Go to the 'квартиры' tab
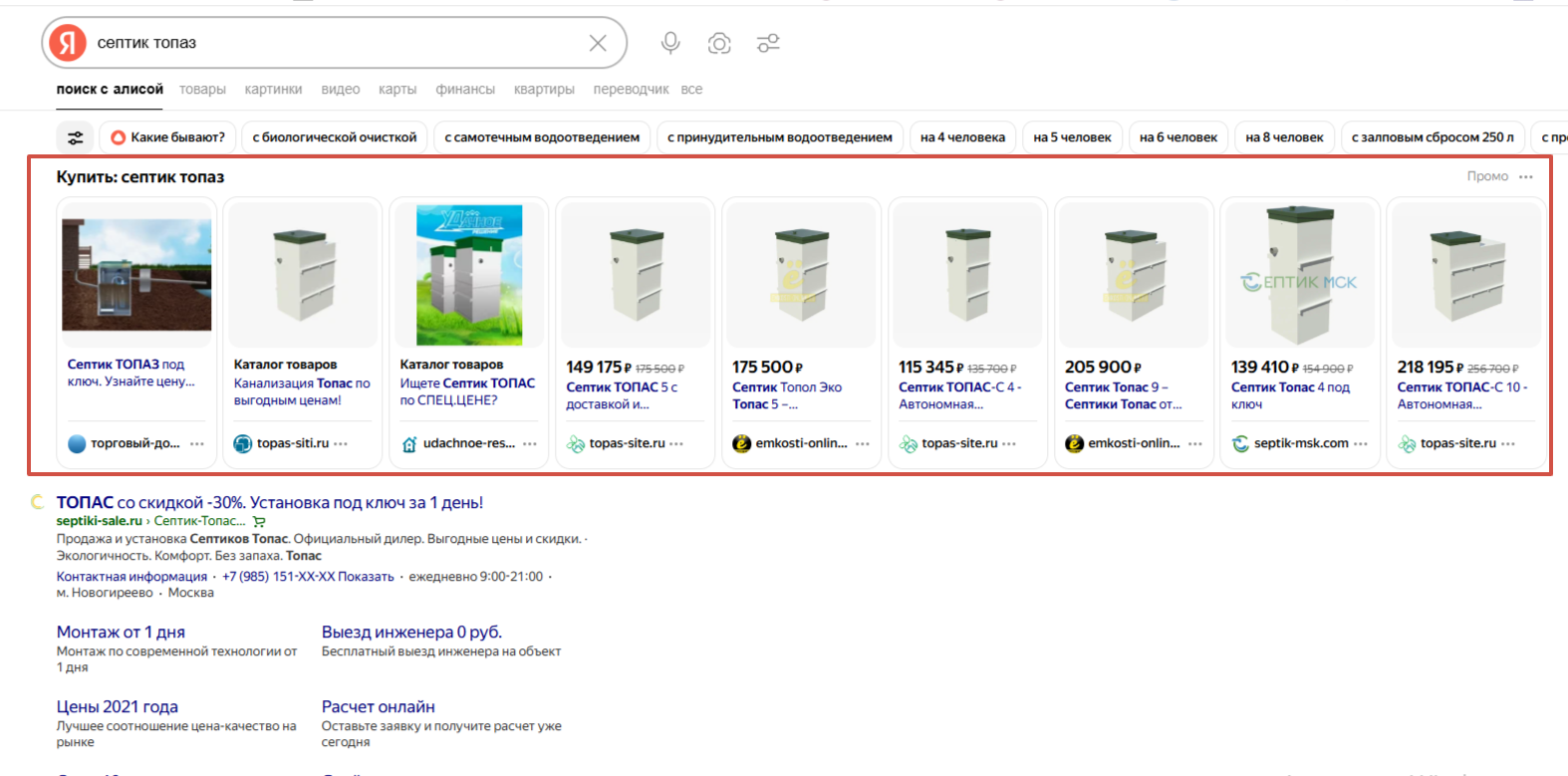The width and height of the screenshot is (1568, 776). pyautogui.click(x=544, y=89)
